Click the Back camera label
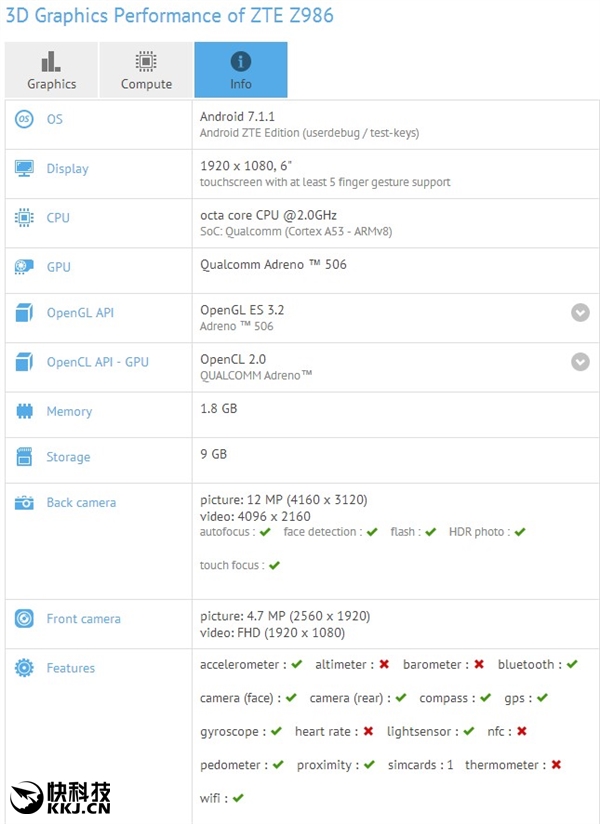 (81, 503)
